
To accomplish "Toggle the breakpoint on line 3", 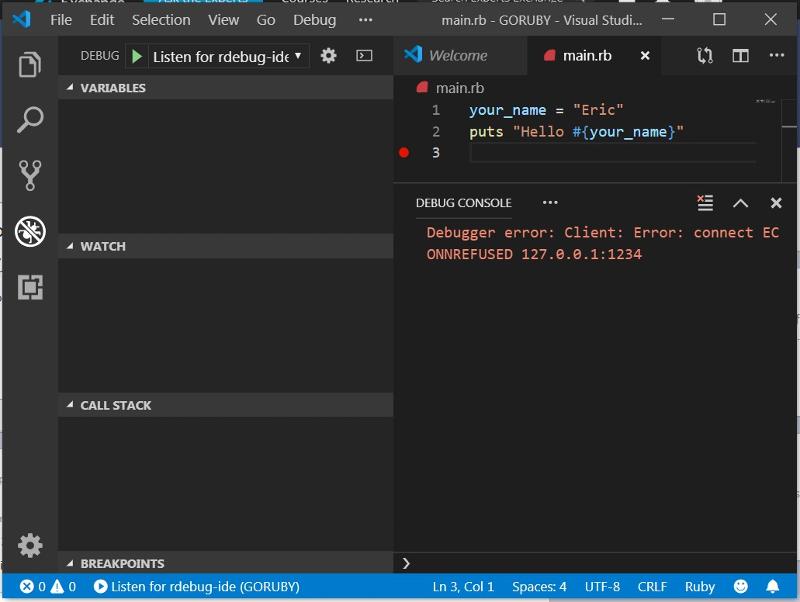I will pos(404,153).
